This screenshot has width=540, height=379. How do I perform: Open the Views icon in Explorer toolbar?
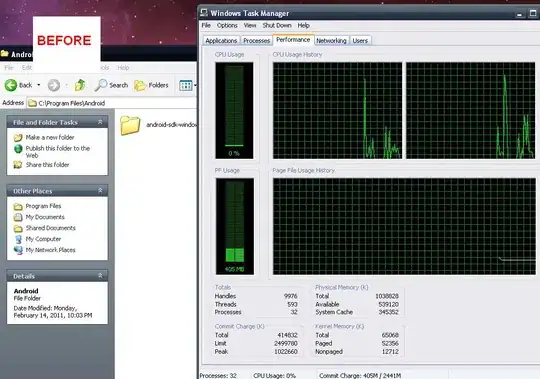tap(186, 85)
